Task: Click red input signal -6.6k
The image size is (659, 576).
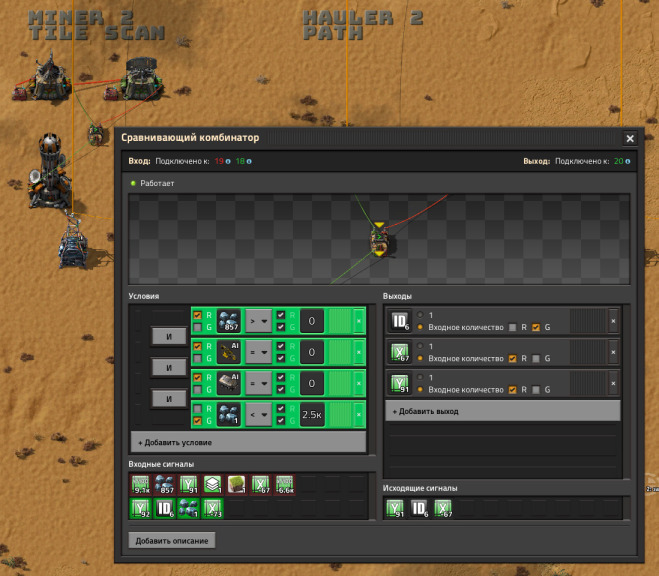Action: pyautogui.click(x=285, y=485)
